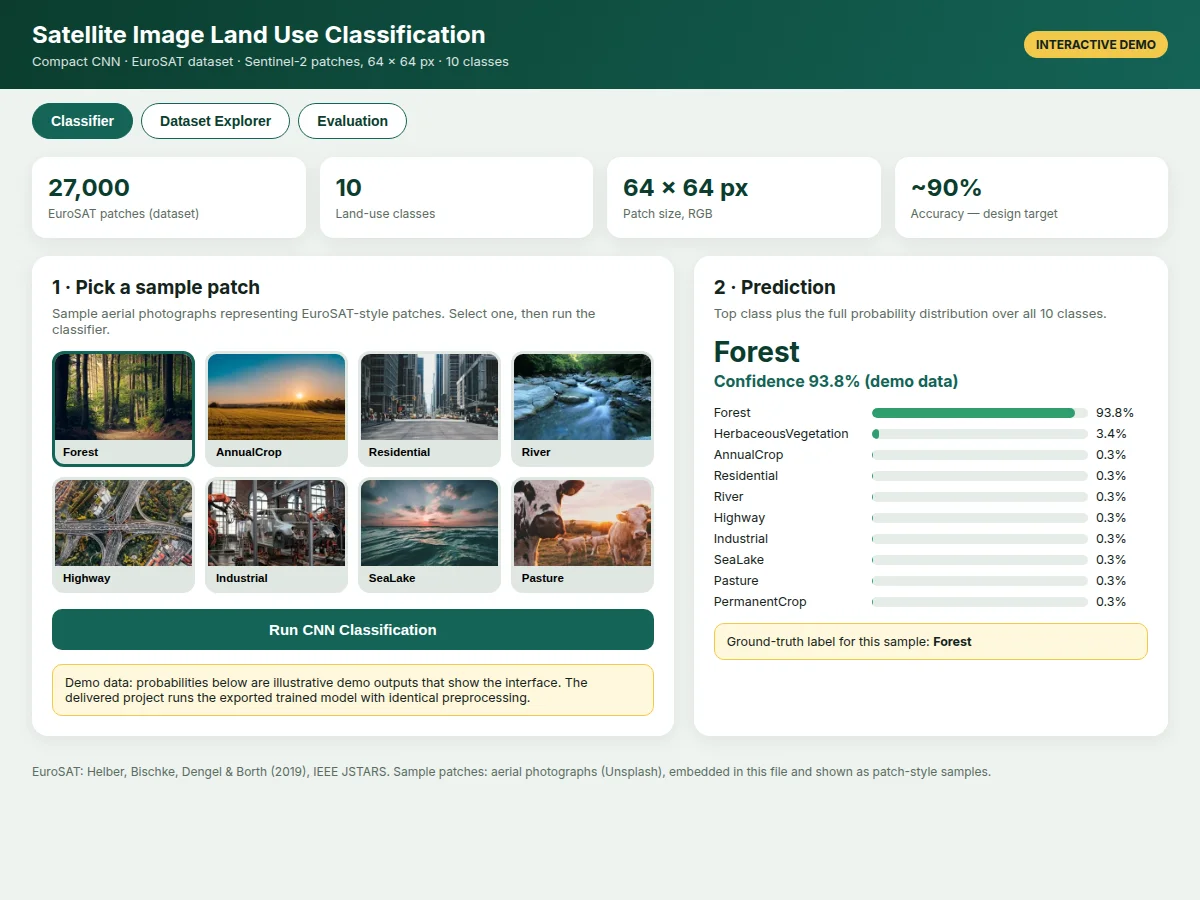Click the 'Residential' label in probability list
The image size is (1200, 900).
pos(746,476)
